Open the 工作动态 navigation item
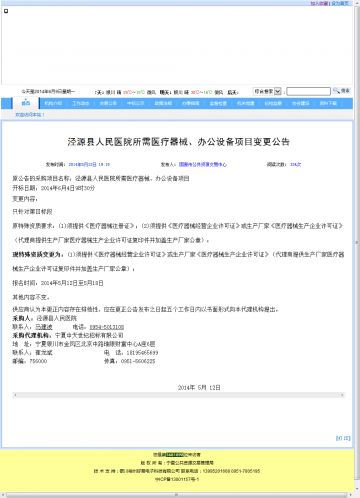The height and width of the screenshot is (498, 360). click(x=81, y=103)
